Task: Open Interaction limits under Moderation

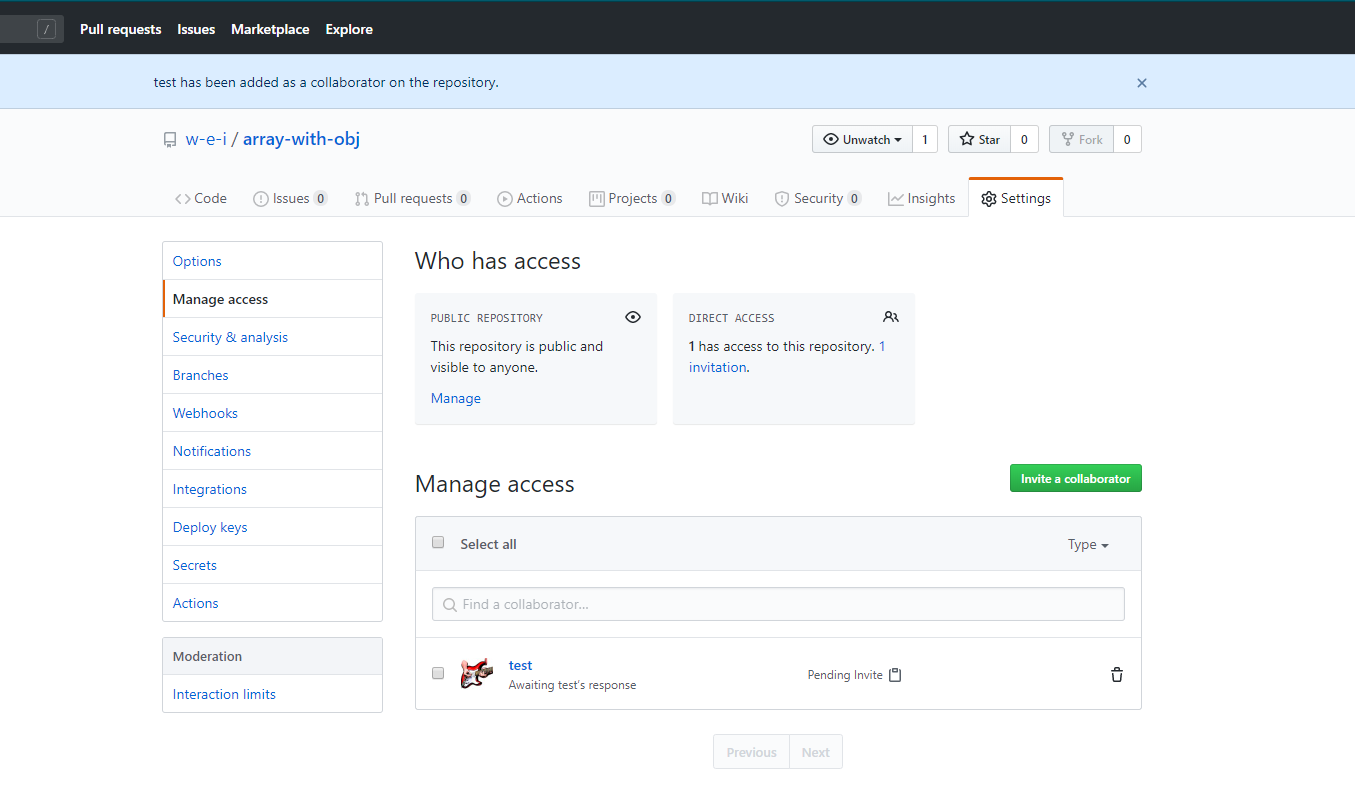Action: pyautogui.click(x=272, y=694)
